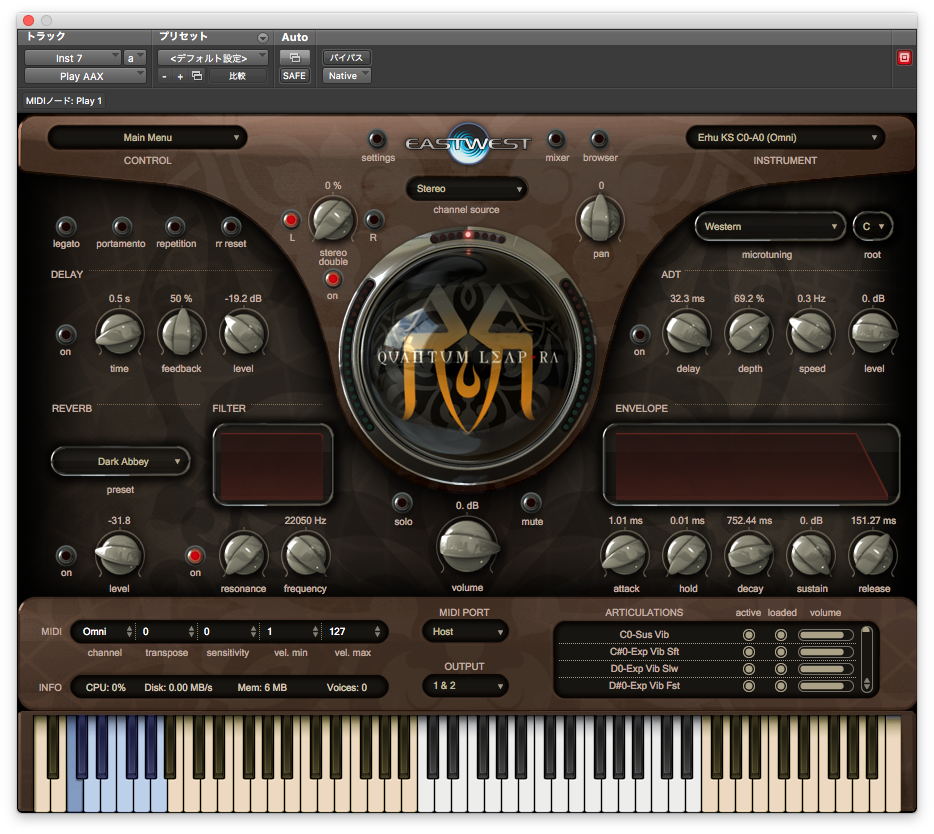Turn off the stereo double on button
Image resolution: width=934 pixels, height=834 pixels.
332,278
